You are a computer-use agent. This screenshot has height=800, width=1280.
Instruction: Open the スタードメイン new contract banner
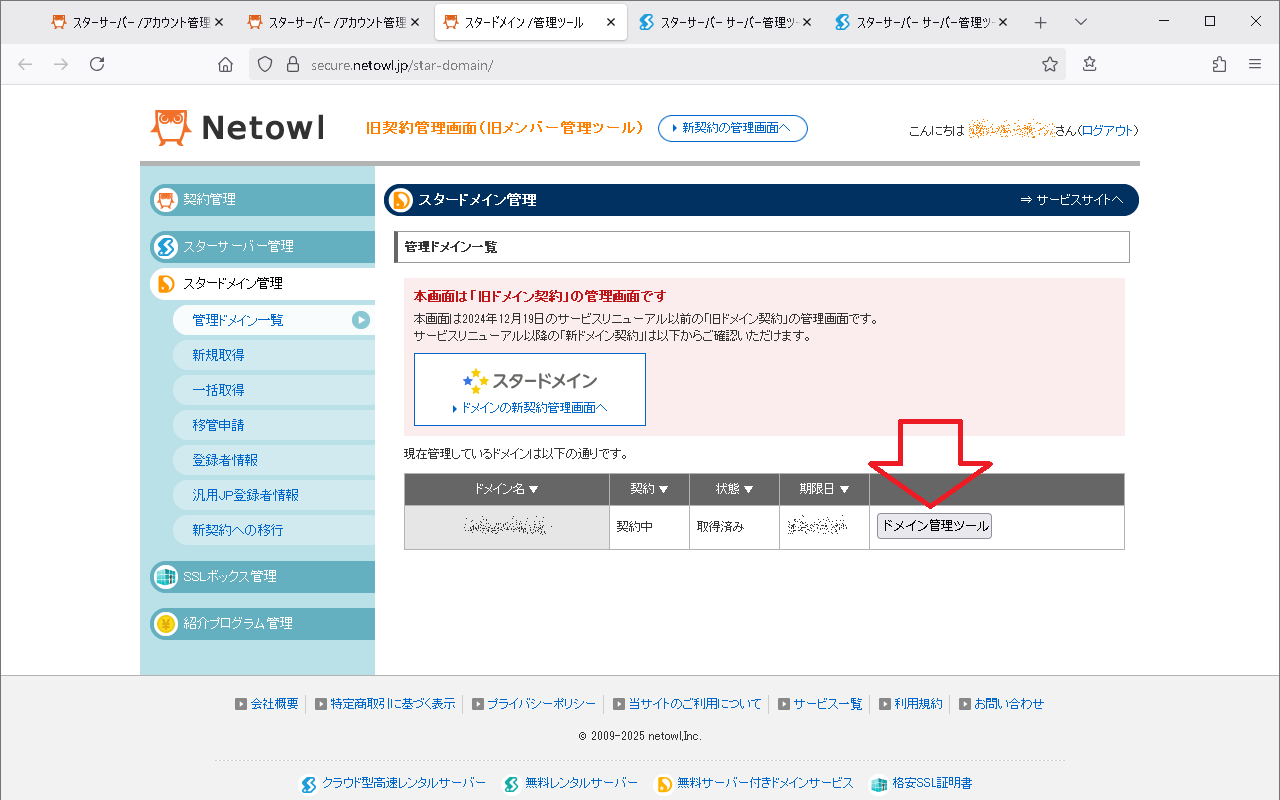tap(529, 389)
